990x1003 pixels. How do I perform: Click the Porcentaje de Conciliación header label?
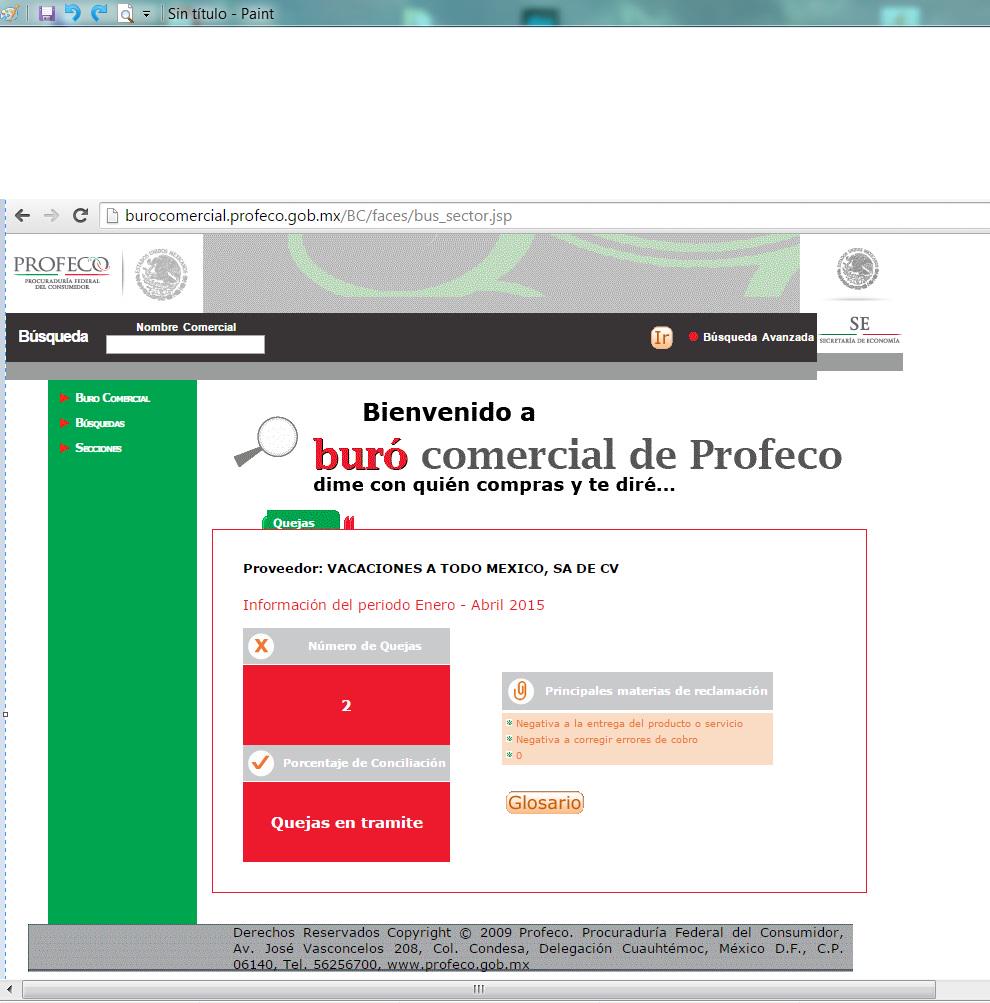tap(364, 763)
